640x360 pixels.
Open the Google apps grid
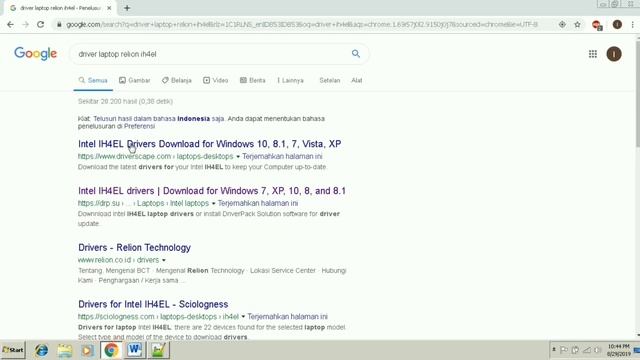pos(593,54)
